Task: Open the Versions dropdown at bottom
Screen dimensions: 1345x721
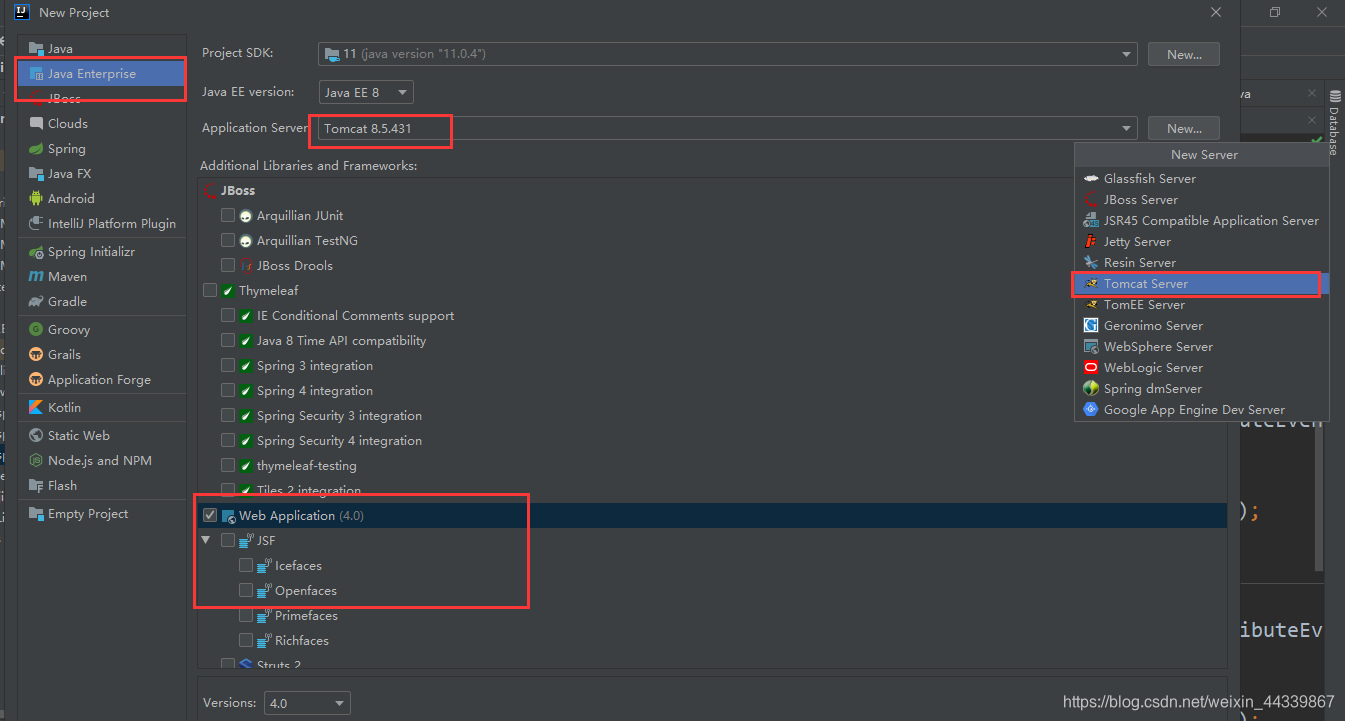Action: click(307, 703)
